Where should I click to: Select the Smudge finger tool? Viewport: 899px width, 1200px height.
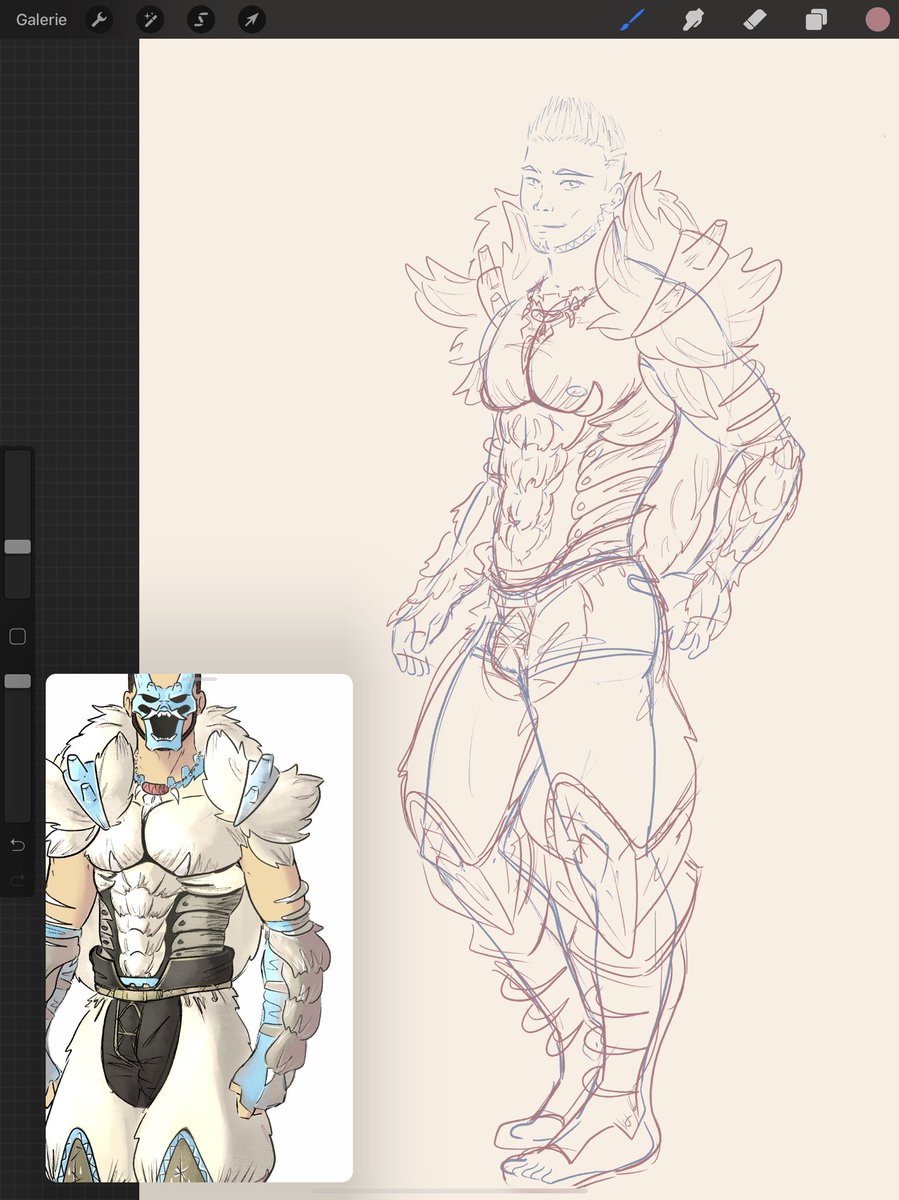pyautogui.click(x=693, y=19)
